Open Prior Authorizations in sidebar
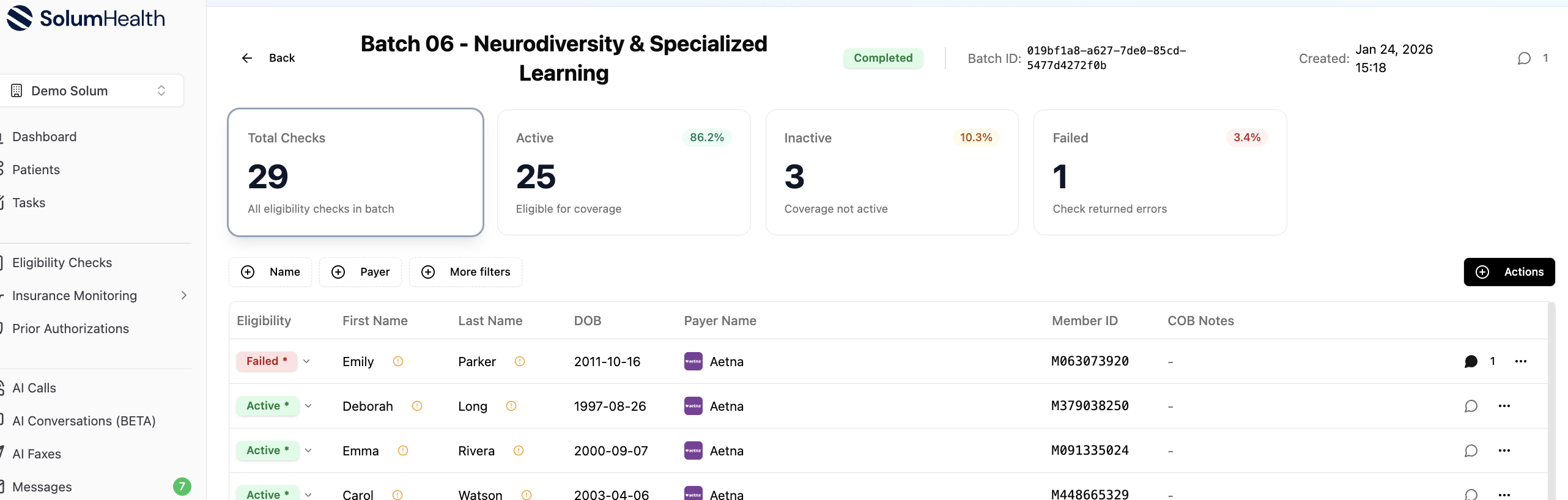 [x=70, y=329]
